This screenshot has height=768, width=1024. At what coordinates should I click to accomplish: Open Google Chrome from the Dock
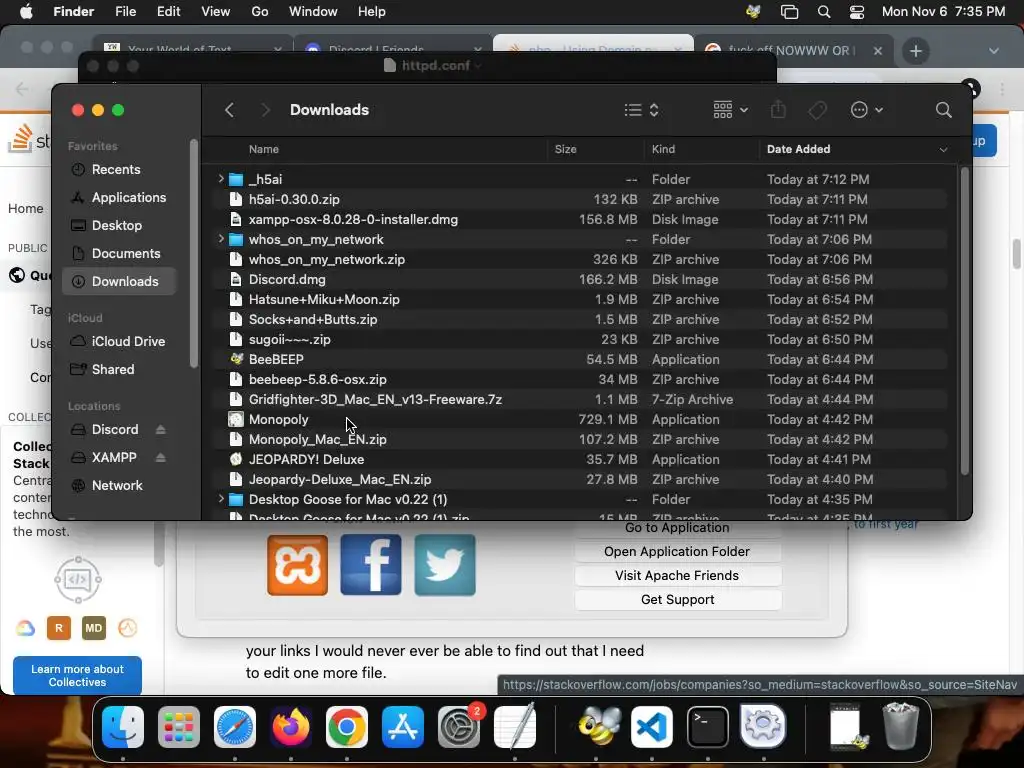coord(347,727)
